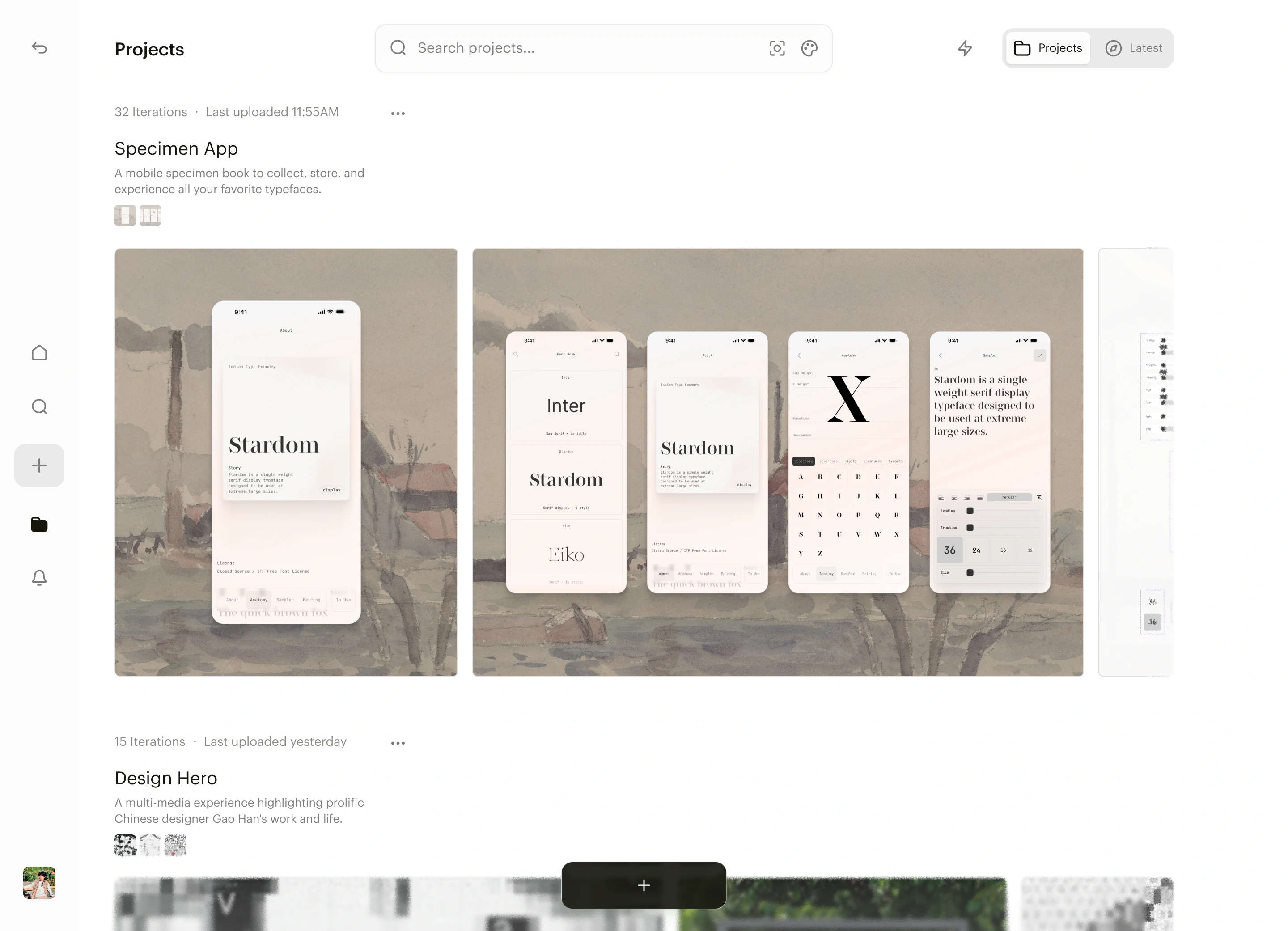Click the visual search scan icon
1288x931 pixels.
[x=777, y=48]
